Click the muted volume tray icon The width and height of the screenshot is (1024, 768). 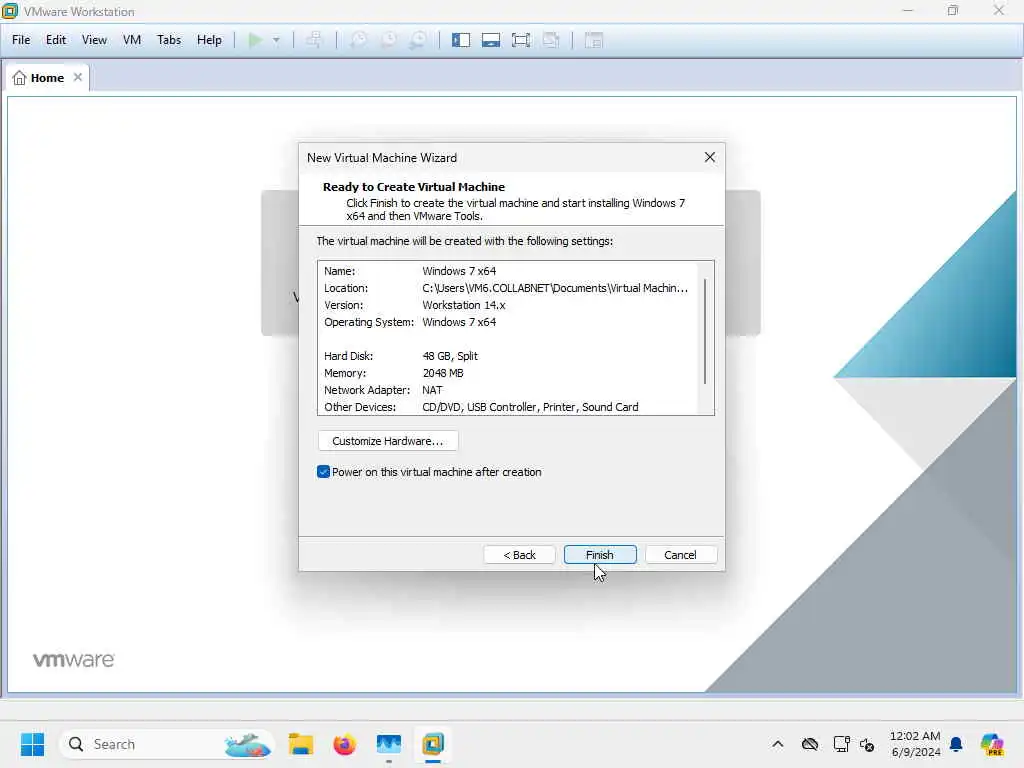click(x=867, y=744)
